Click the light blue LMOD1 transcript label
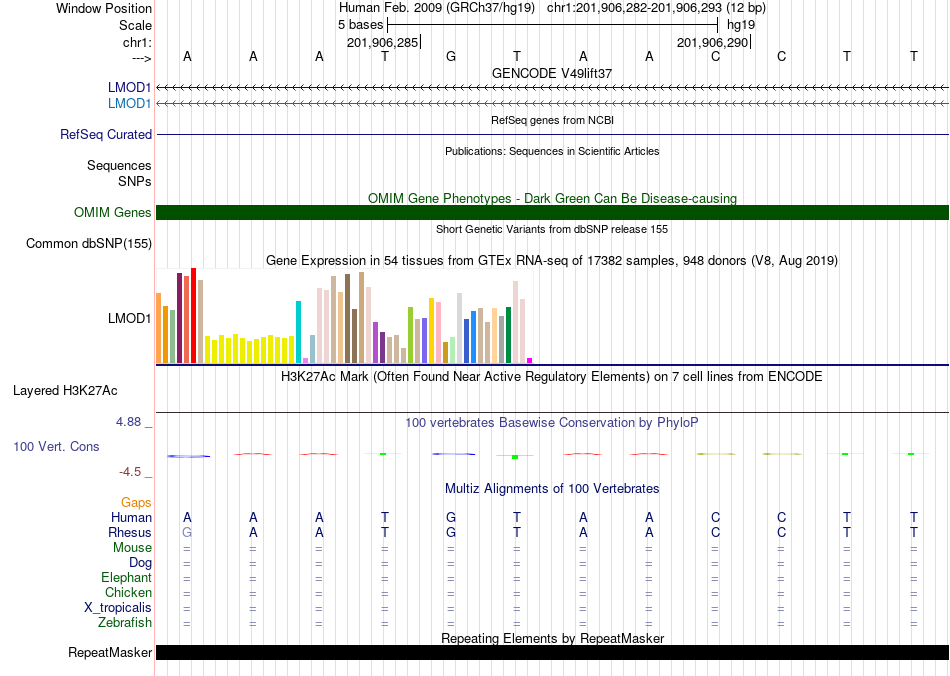This screenshot has width=950, height=676. click(x=129, y=104)
